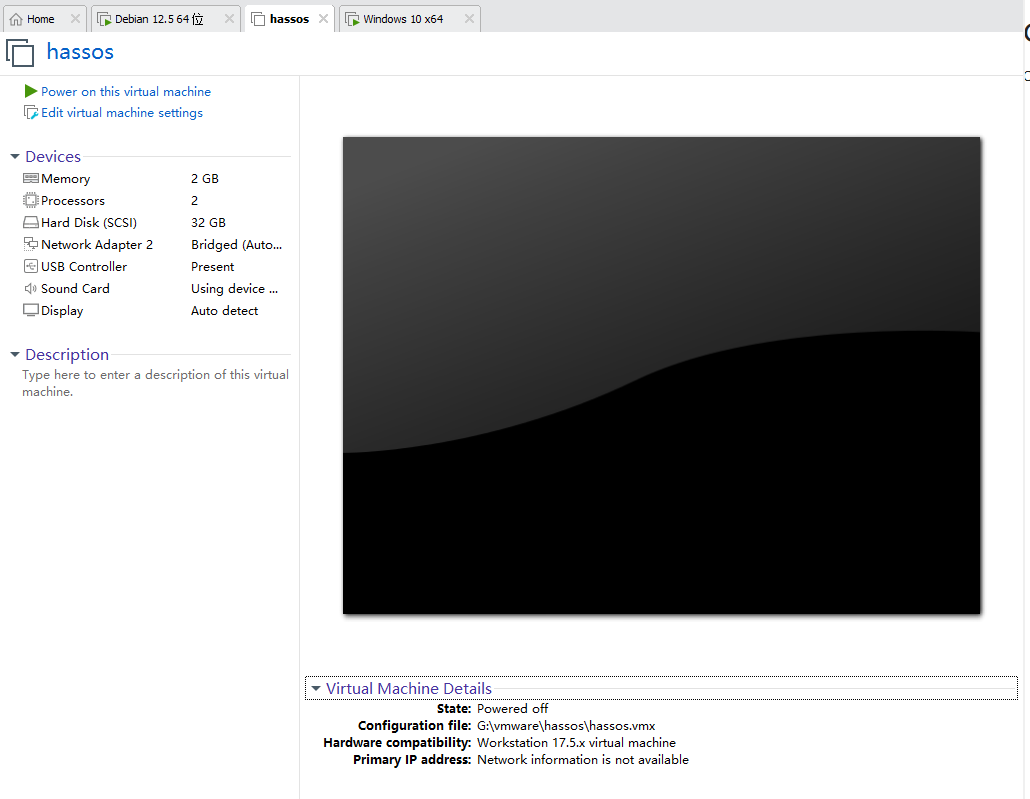Open the Hard Disk (SCSI) device icon
This screenshot has width=1030, height=799.
pos(29,222)
